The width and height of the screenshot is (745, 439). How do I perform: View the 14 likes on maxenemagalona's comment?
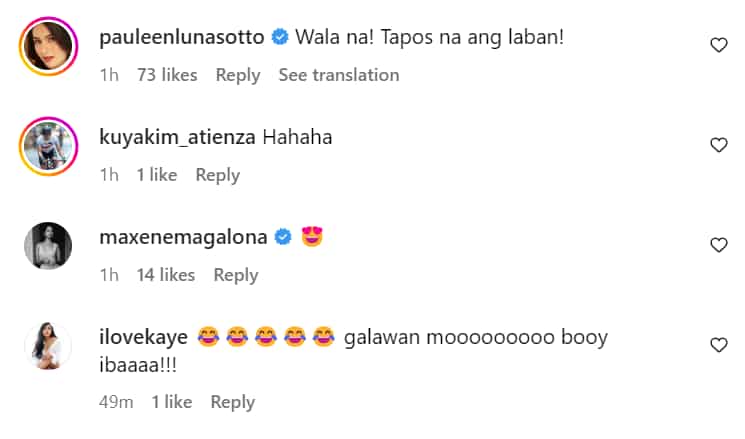166,275
